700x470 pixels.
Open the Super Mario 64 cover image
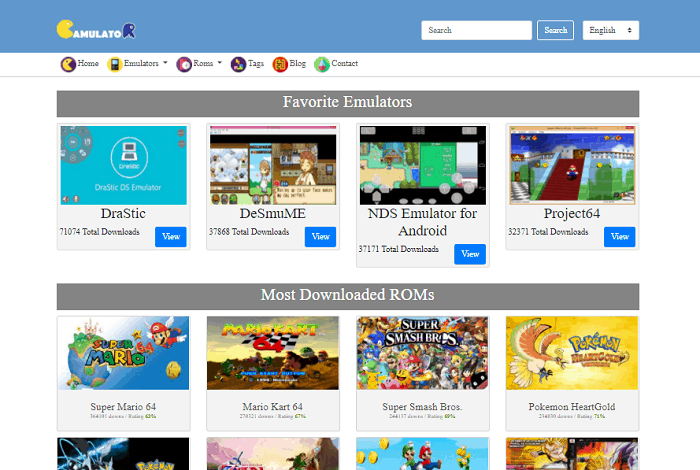click(124, 353)
